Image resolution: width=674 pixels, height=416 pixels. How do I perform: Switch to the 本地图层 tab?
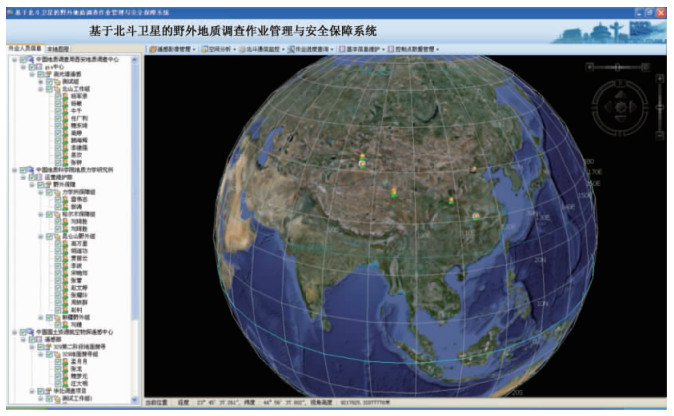(x=58, y=49)
